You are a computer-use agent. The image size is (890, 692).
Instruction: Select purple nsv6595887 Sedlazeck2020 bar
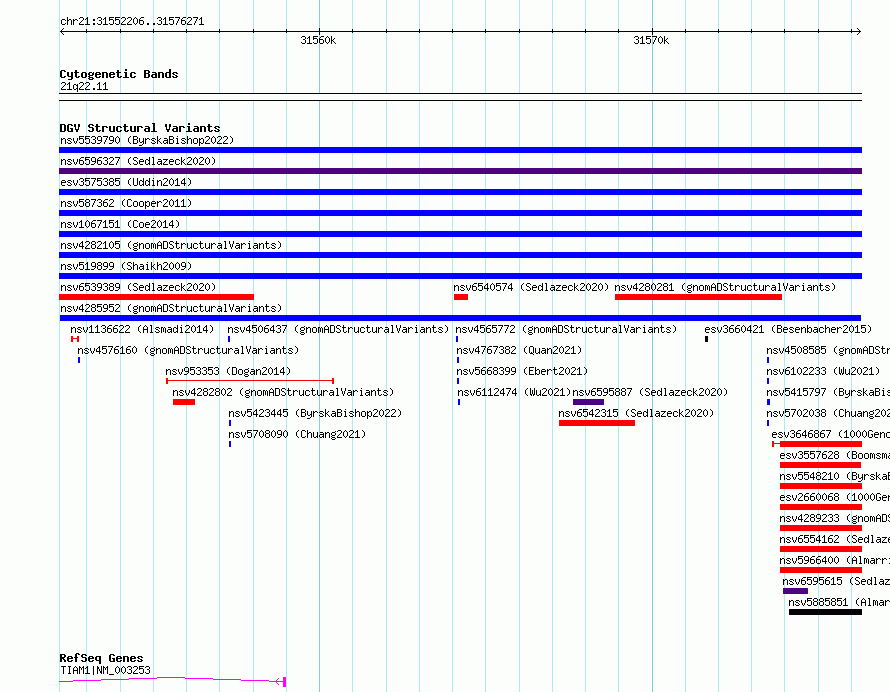[x=589, y=402]
